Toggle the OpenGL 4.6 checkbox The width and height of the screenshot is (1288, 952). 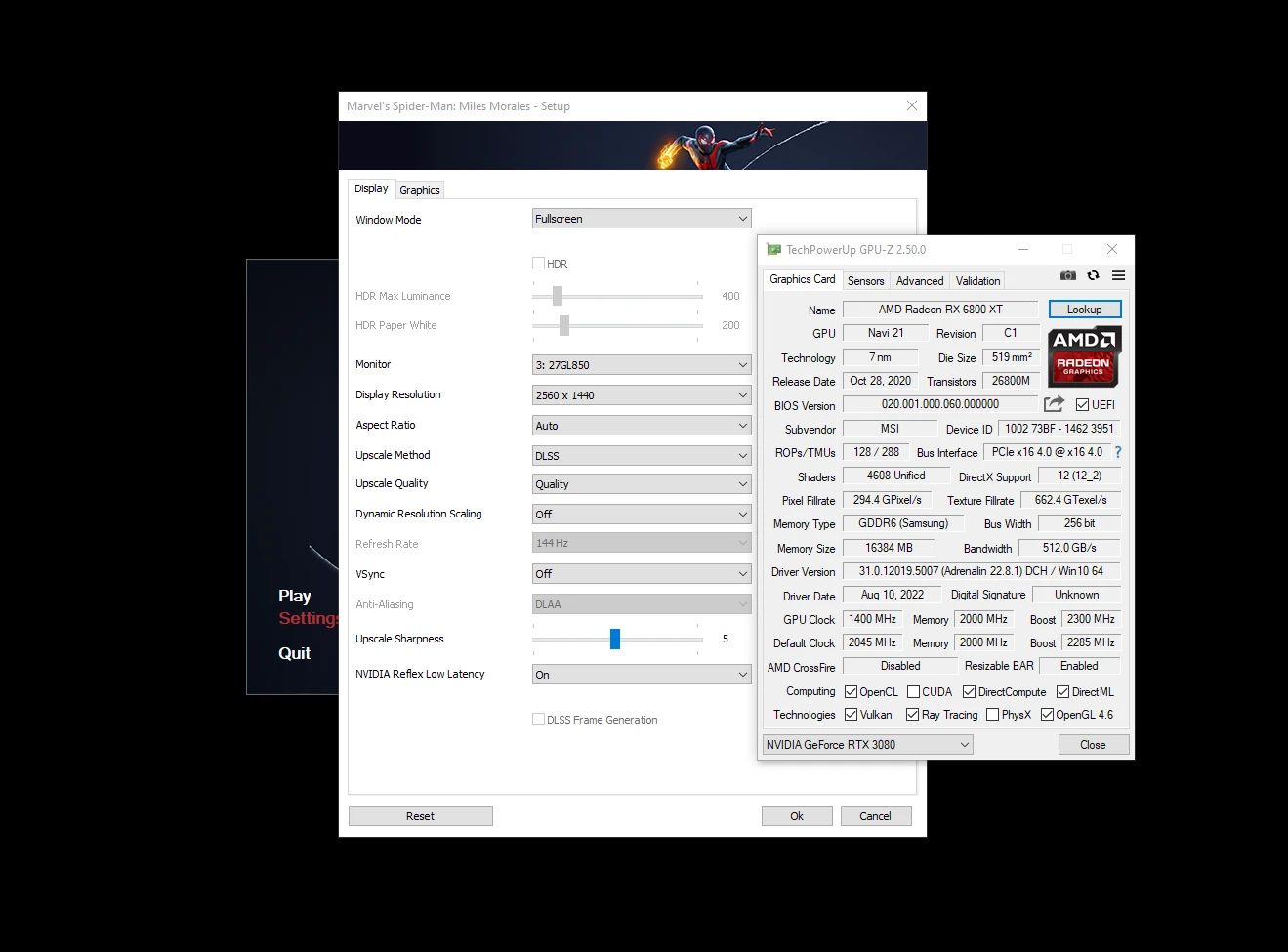pyautogui.click(x=1047, y=715)
